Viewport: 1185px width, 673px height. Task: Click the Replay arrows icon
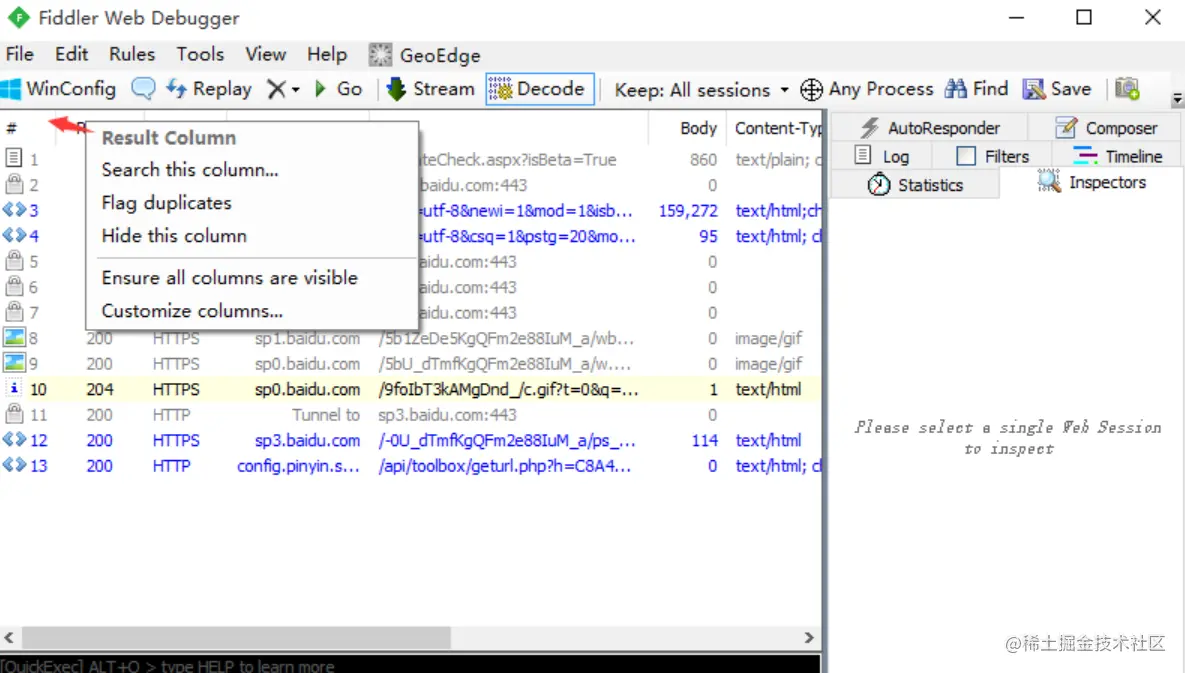(x=176, y=88)
